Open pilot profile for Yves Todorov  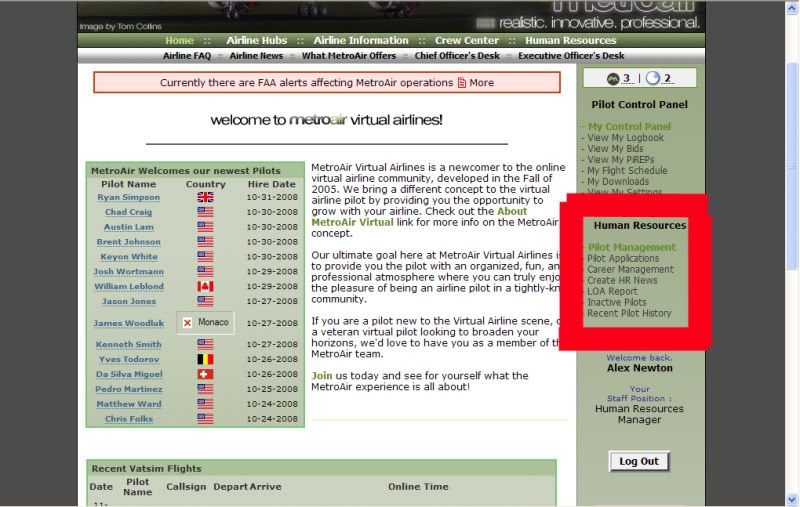click(129, 360)
